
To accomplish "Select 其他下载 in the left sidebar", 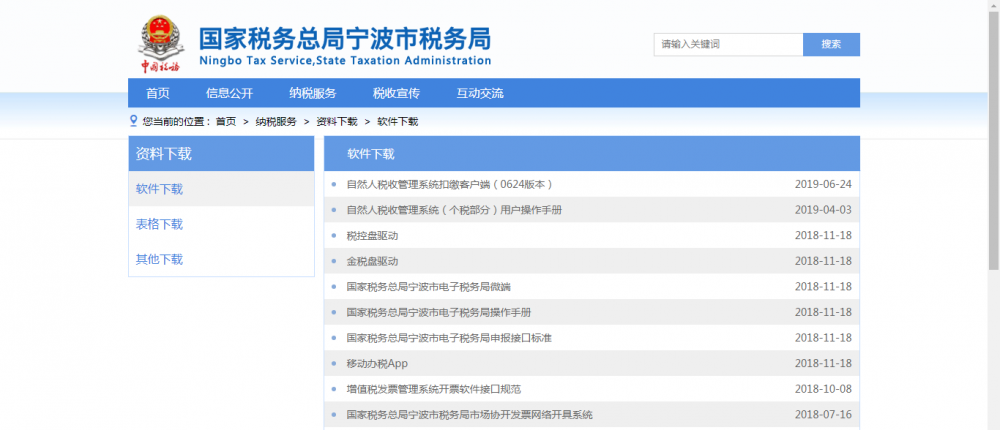I will click(160, 259).
